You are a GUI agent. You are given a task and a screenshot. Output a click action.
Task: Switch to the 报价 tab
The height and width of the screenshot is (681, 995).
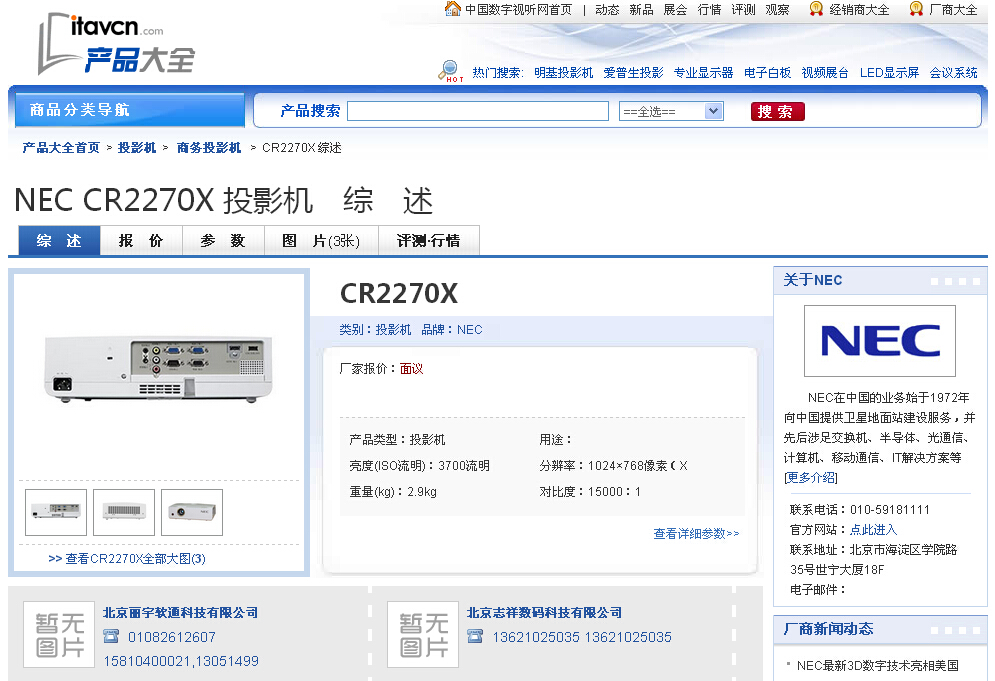click(141, 241)
